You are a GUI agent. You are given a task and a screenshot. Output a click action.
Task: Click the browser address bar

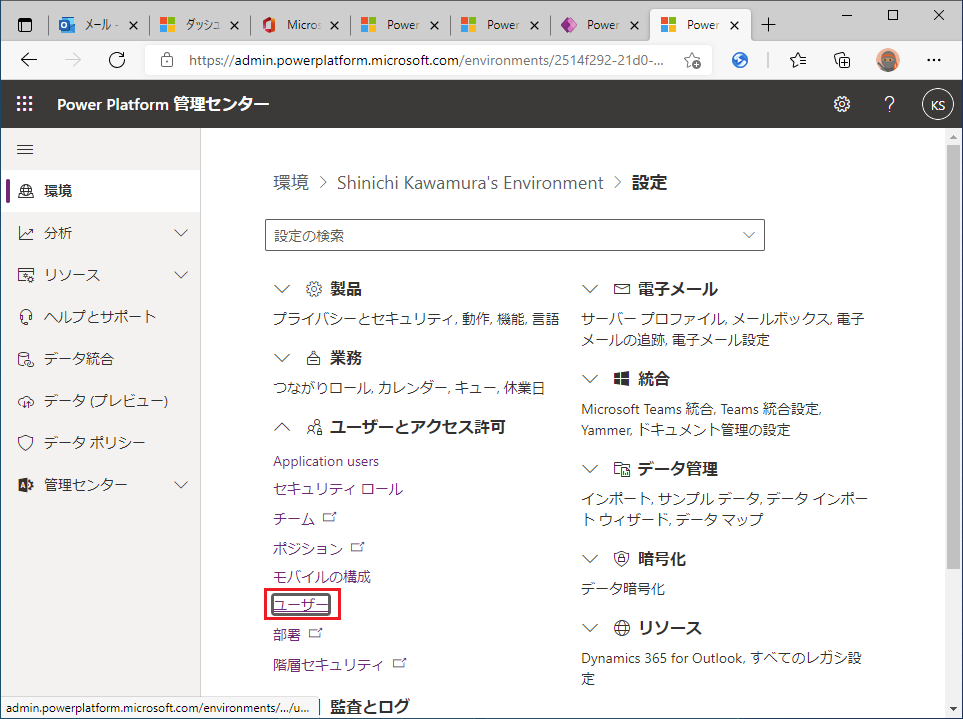tap(425, 60)
